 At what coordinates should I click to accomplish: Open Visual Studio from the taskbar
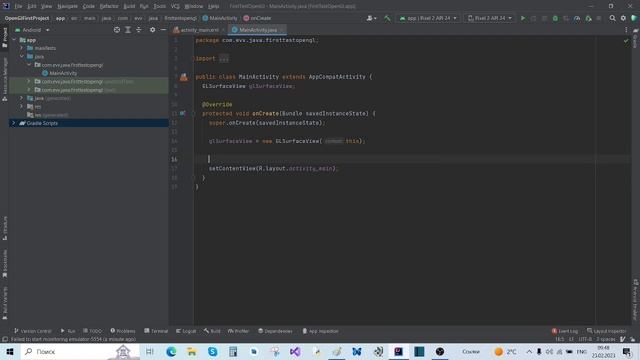click(x=295, y=351)
